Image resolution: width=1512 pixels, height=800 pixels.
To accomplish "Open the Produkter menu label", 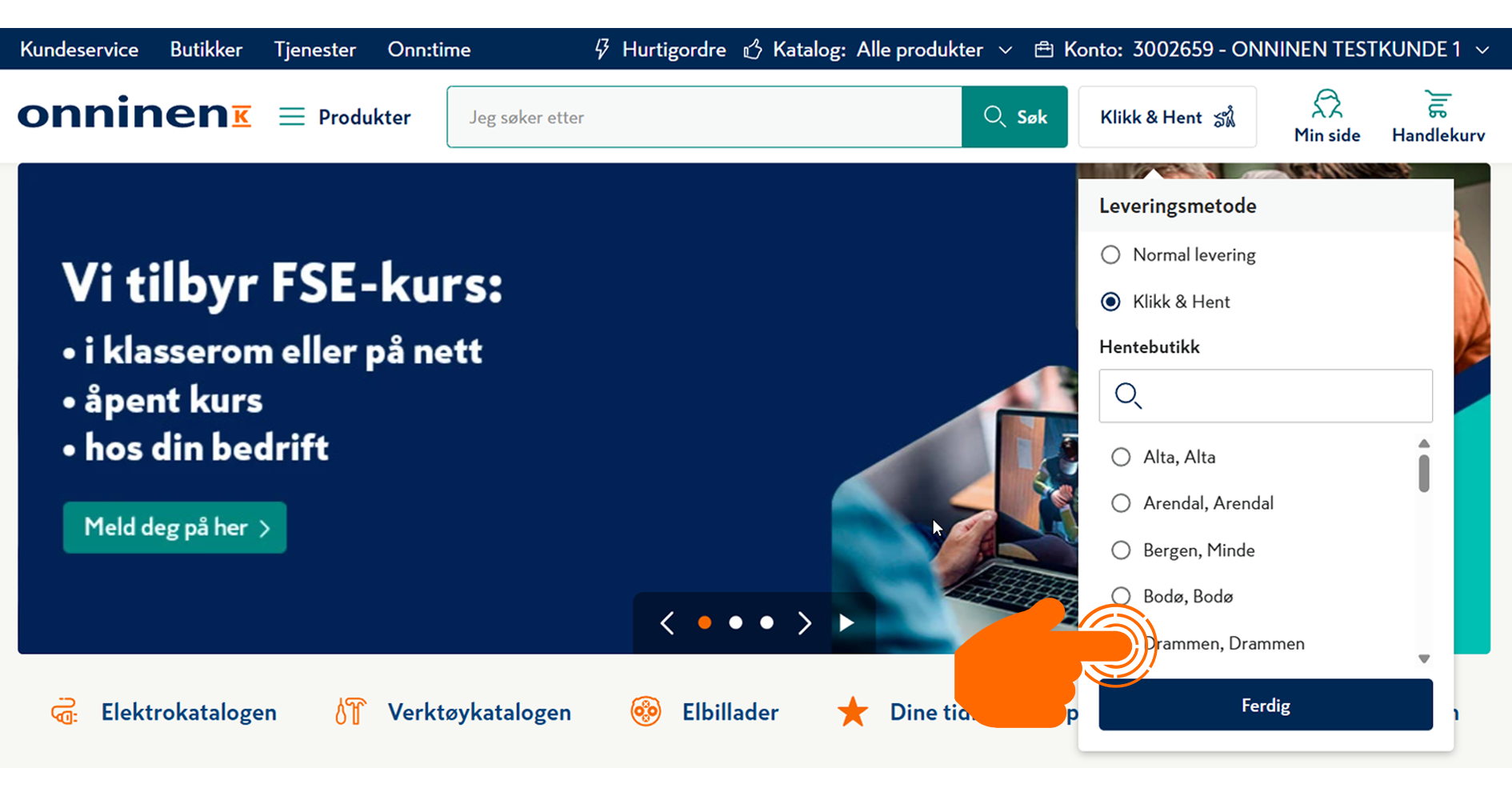I will point(364,117).
